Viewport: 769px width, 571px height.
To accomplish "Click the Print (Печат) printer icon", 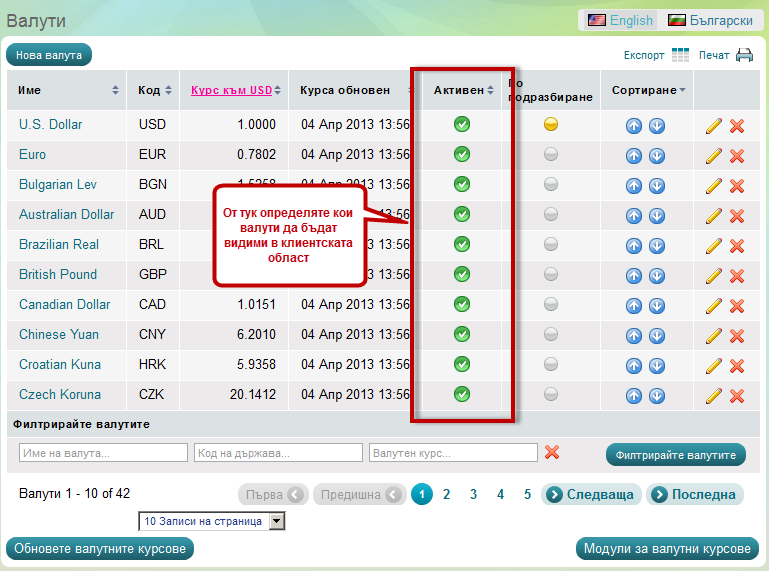I will click(x=744, y=55).
